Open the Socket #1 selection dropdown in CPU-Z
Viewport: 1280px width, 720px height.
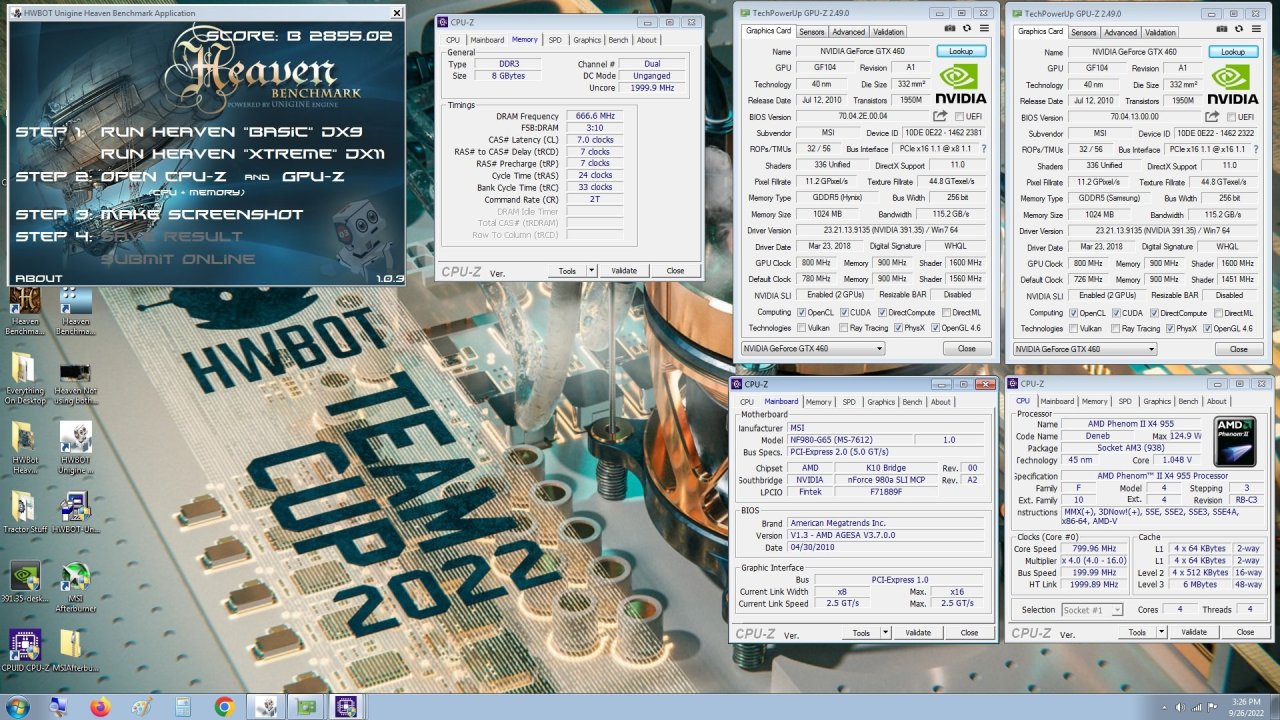tap(1091, 610)
